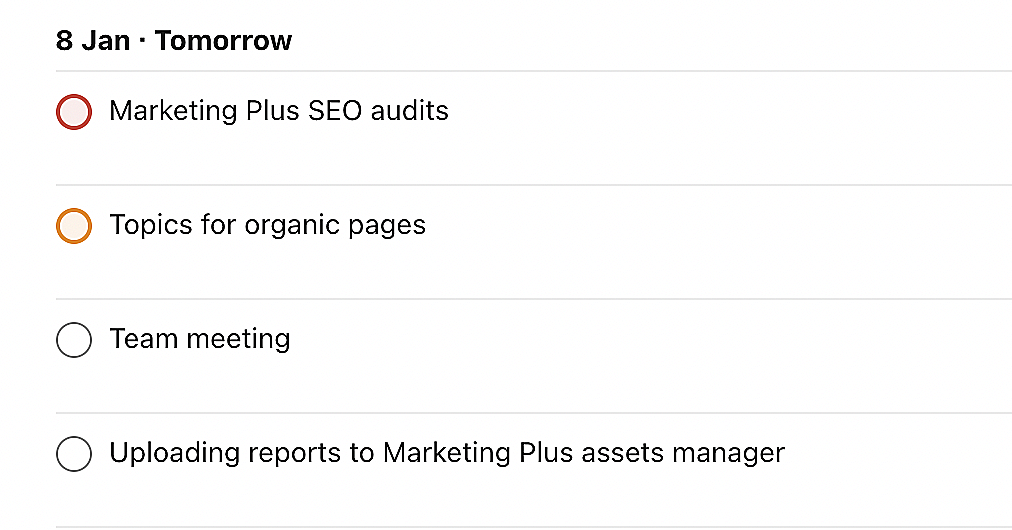Tick the Uploading reports task circle
This screenshot has height=530, width=1012.
(74, 454)
